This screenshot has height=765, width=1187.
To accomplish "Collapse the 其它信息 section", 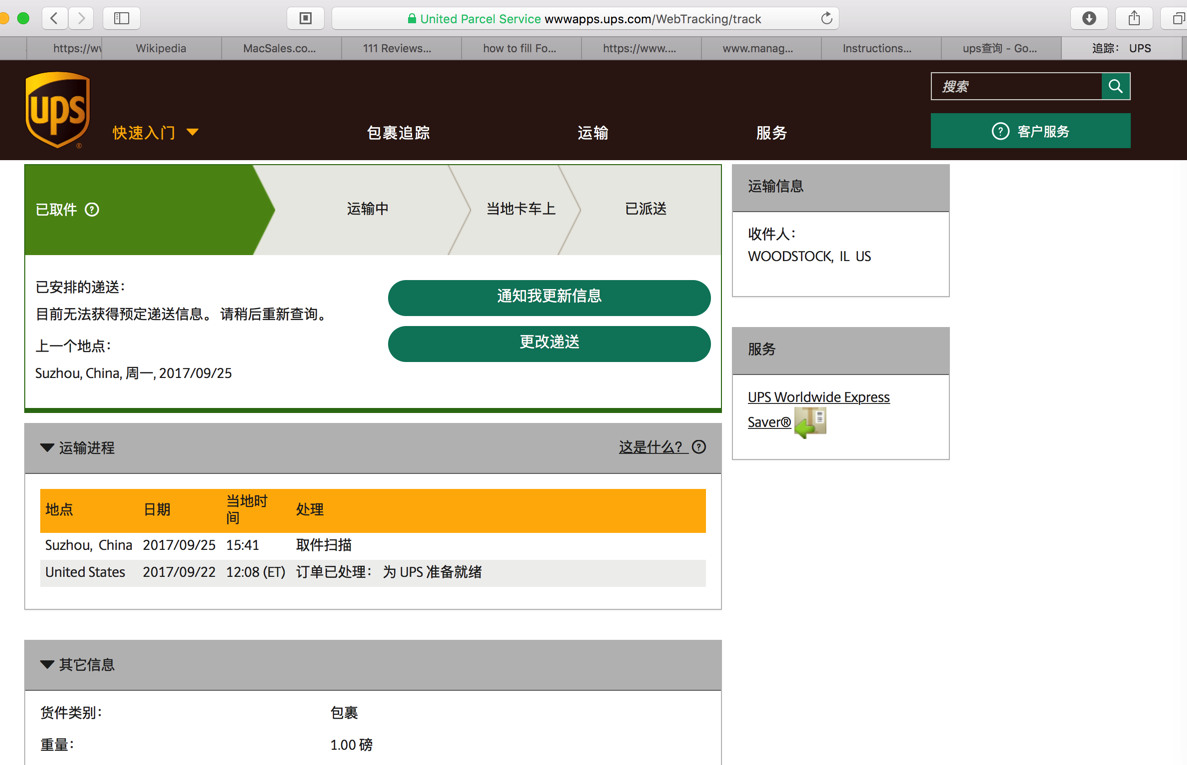I will tap(47, 664).
